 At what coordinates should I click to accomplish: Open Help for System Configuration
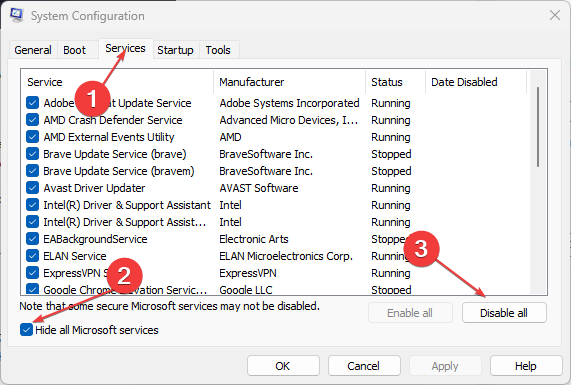[x=526, y=366]
